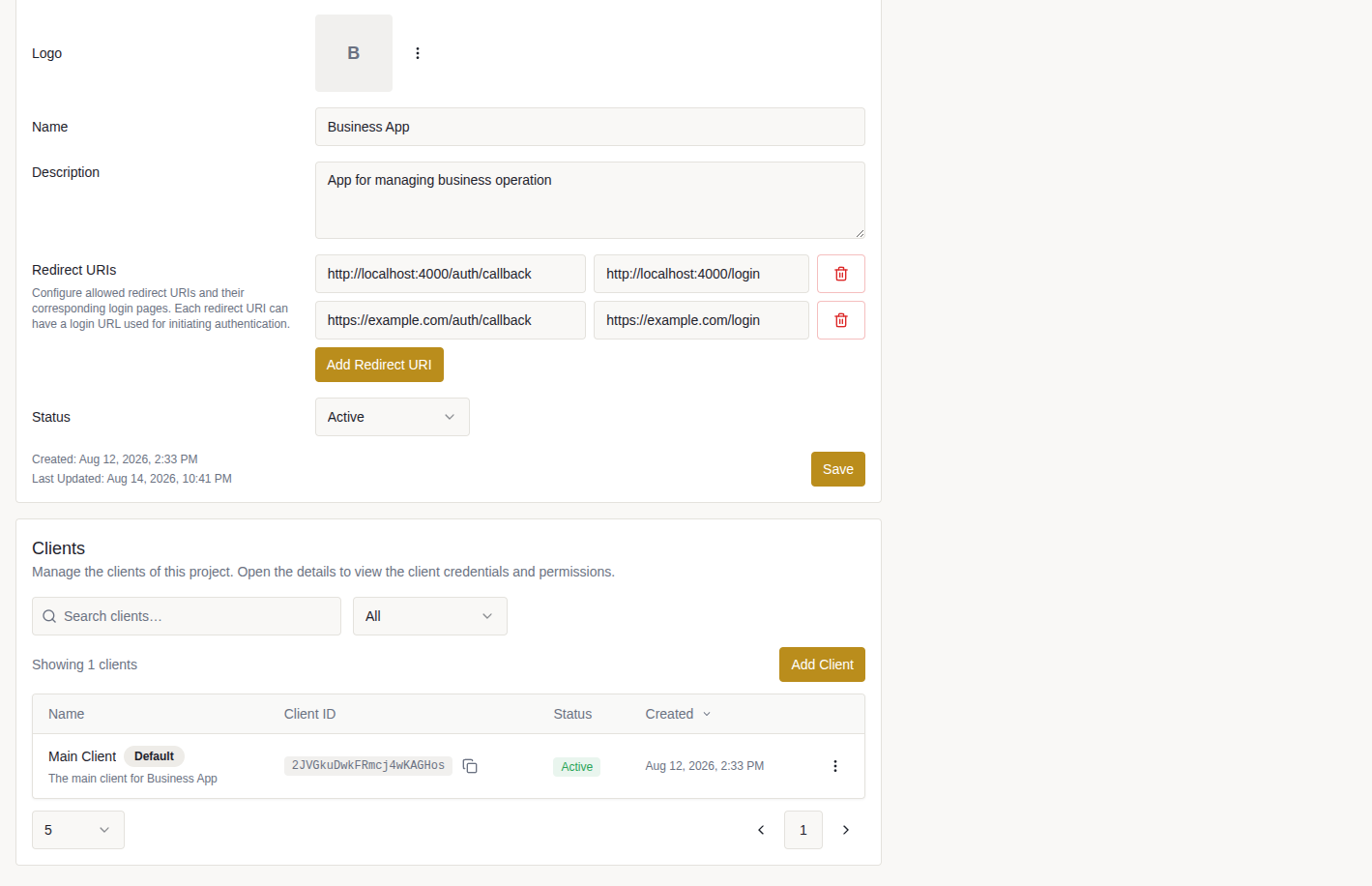The height and width of the screenshot is (886, 1372).
Task: Click the Main Client name
Action: (82, 756)
